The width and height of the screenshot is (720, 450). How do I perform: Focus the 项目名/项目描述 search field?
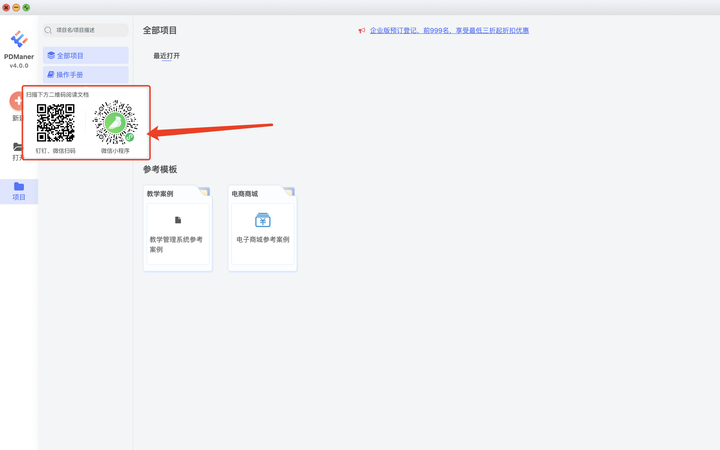coord(86,30)
